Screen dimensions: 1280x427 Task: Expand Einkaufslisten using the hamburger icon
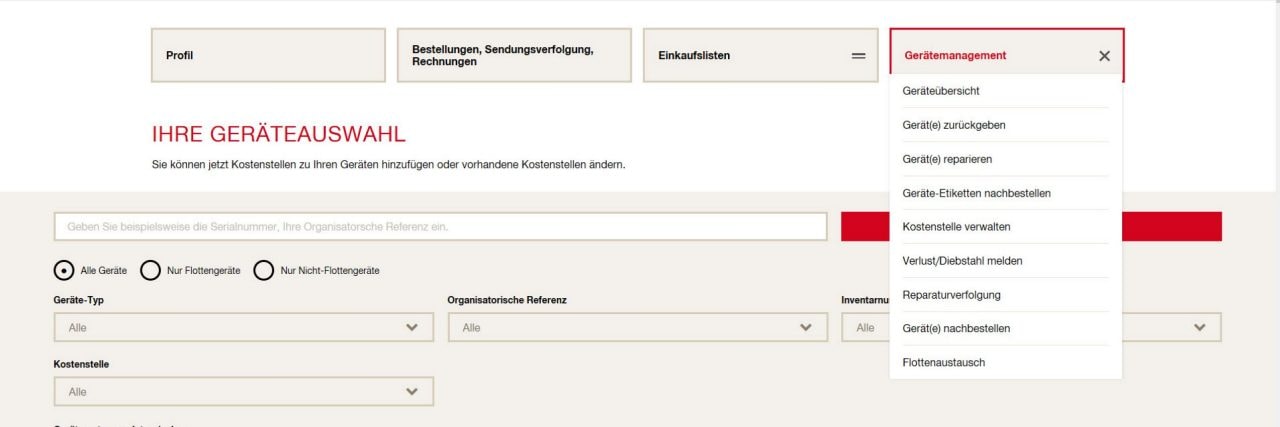[858, 56]
